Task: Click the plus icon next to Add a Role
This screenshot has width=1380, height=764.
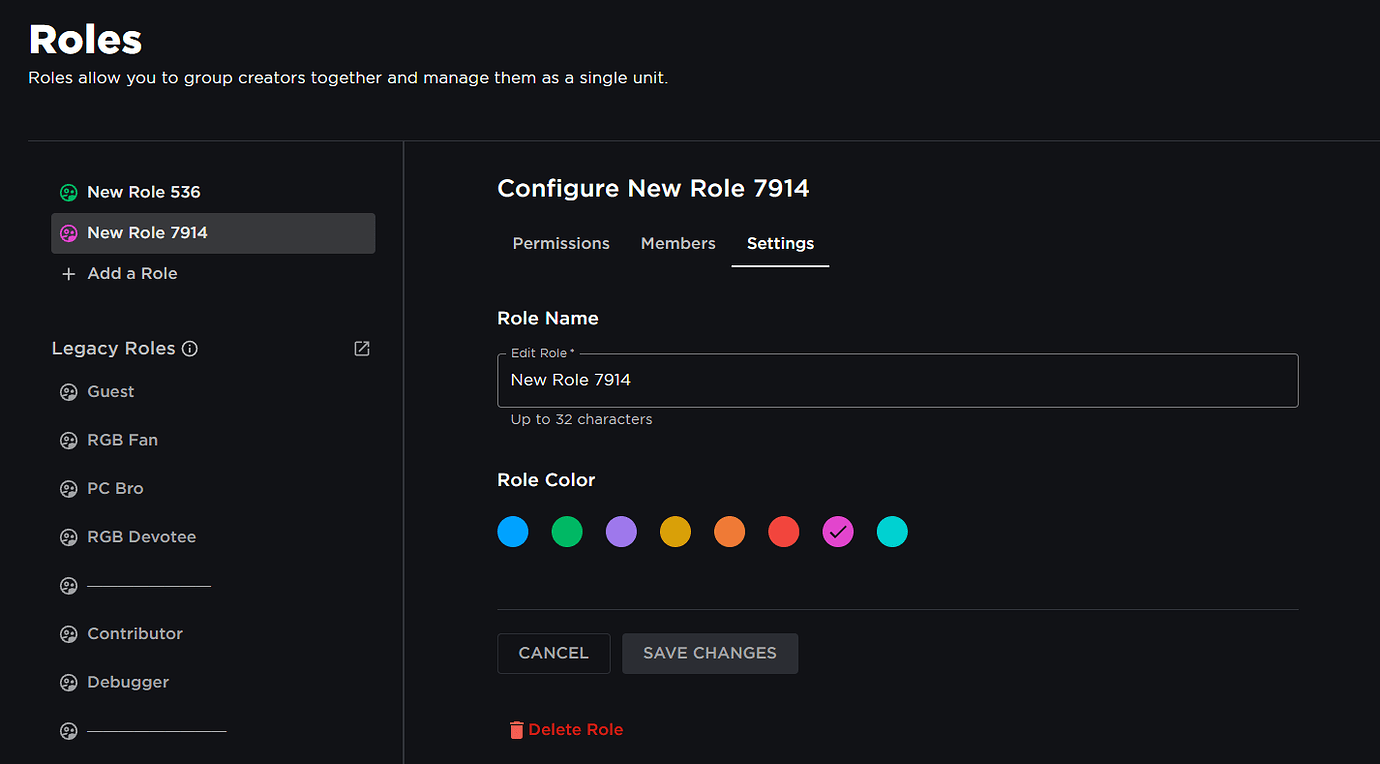Action: pos(69,274)
